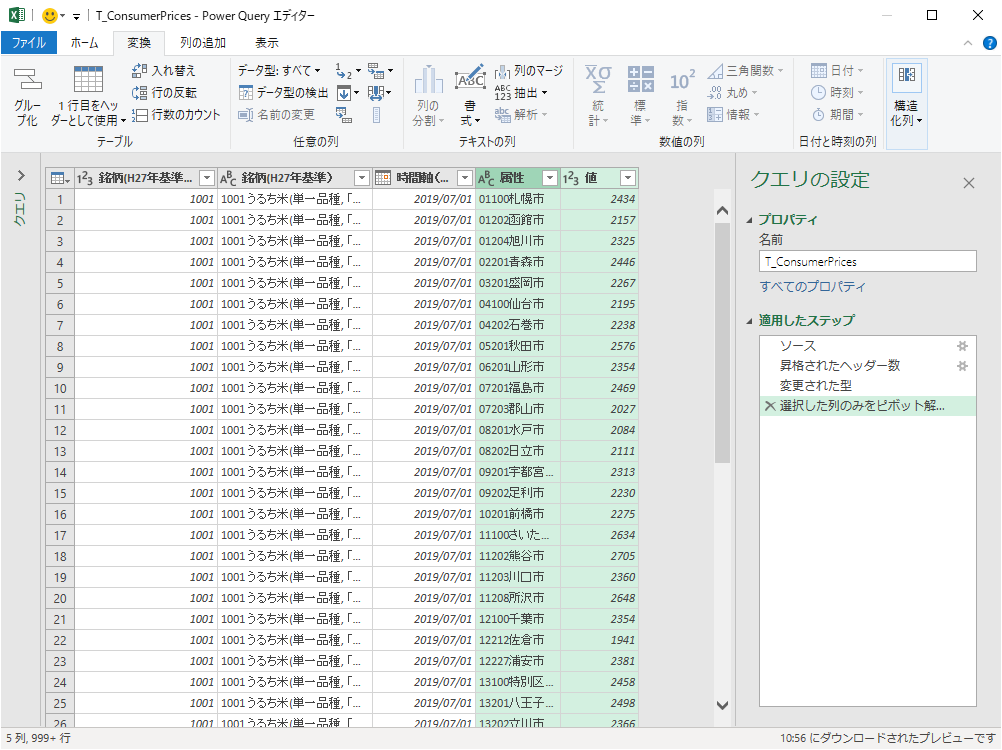Expand the クエリ pane with the chevron
This screenshot has height=750, width=1002.
(21, 176)
